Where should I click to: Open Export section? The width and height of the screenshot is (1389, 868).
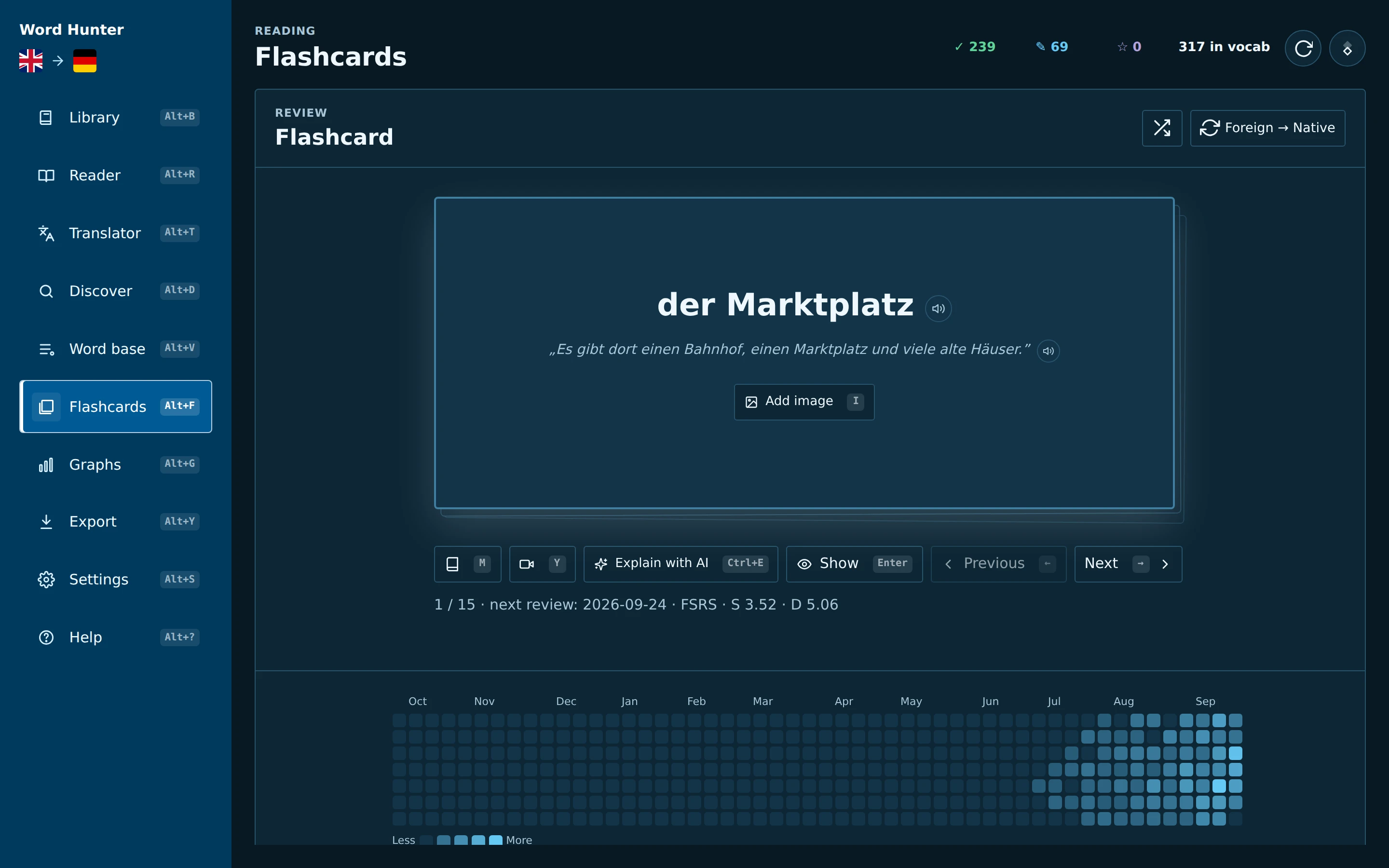(x=116, y=521)
